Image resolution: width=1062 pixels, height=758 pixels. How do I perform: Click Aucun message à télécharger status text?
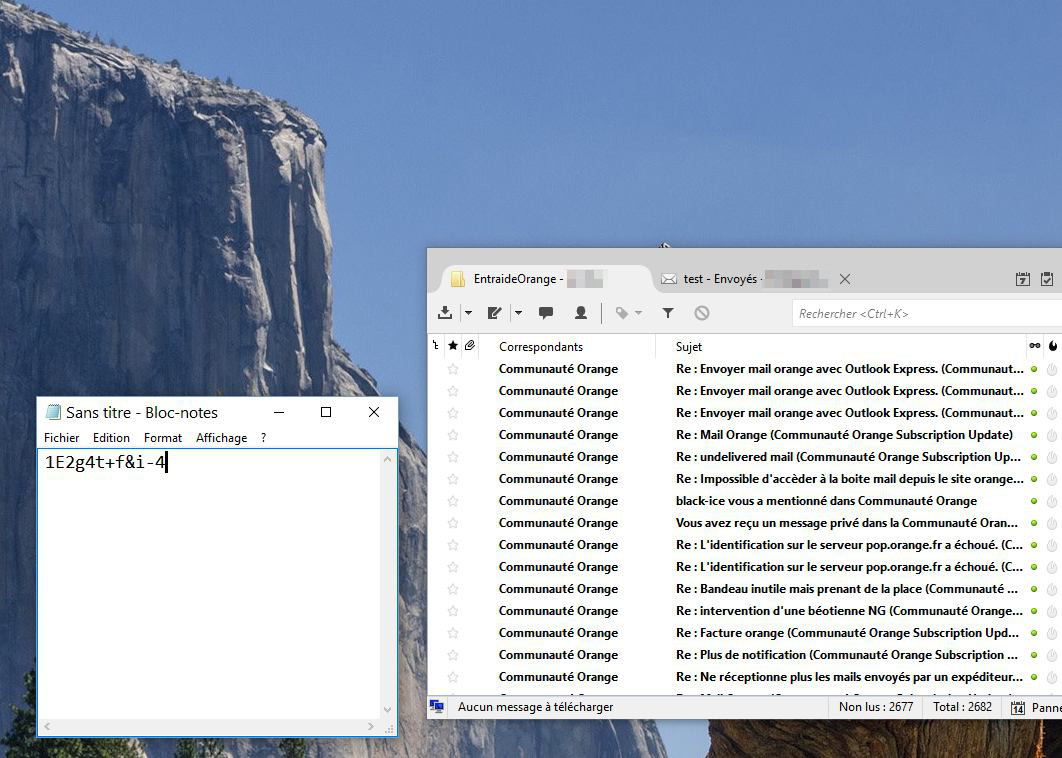(535, 707)
